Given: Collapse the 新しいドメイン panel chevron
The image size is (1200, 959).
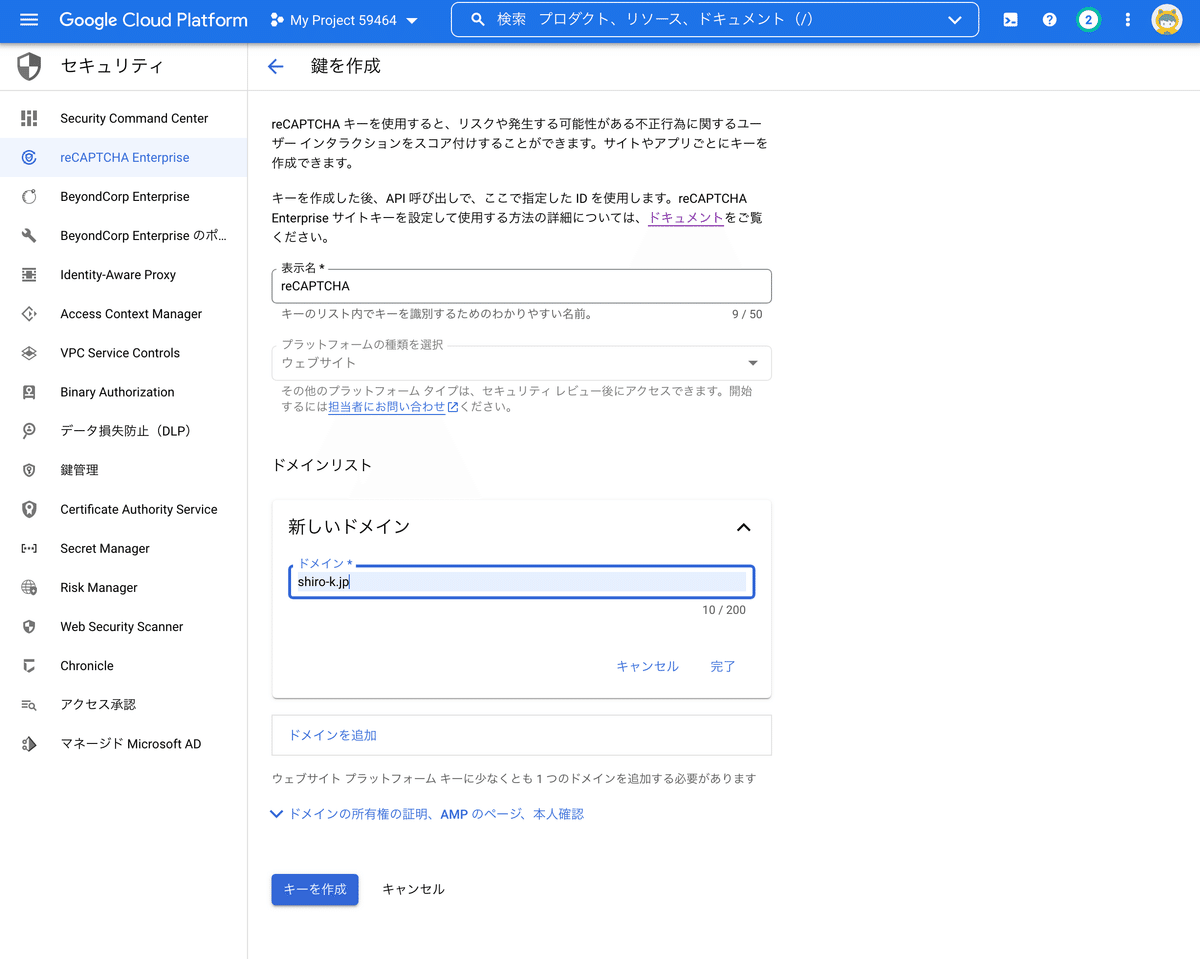Looking at the screenshot, I should point(743,527).
